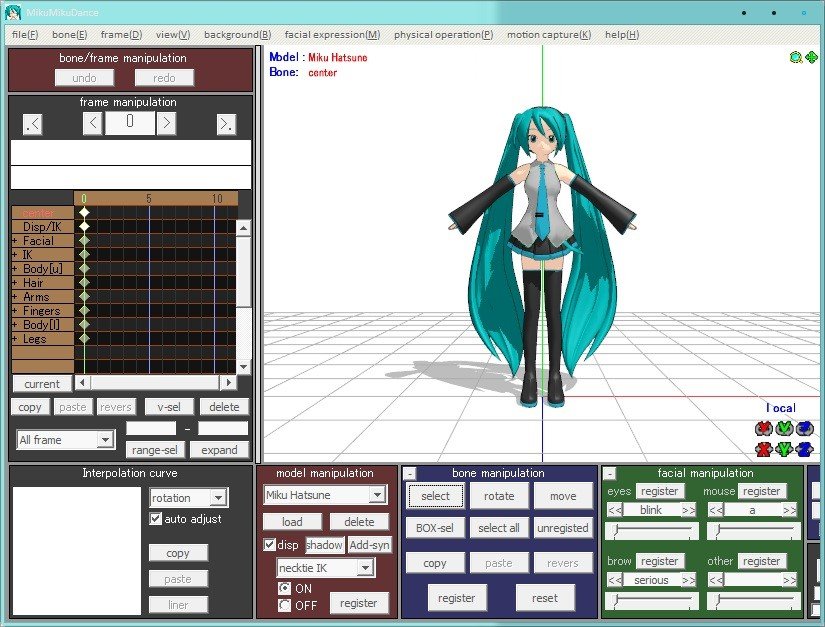Screen dimensions: 825x627
Task: Expand the Facial bone group
Action: tap(15, 241)
